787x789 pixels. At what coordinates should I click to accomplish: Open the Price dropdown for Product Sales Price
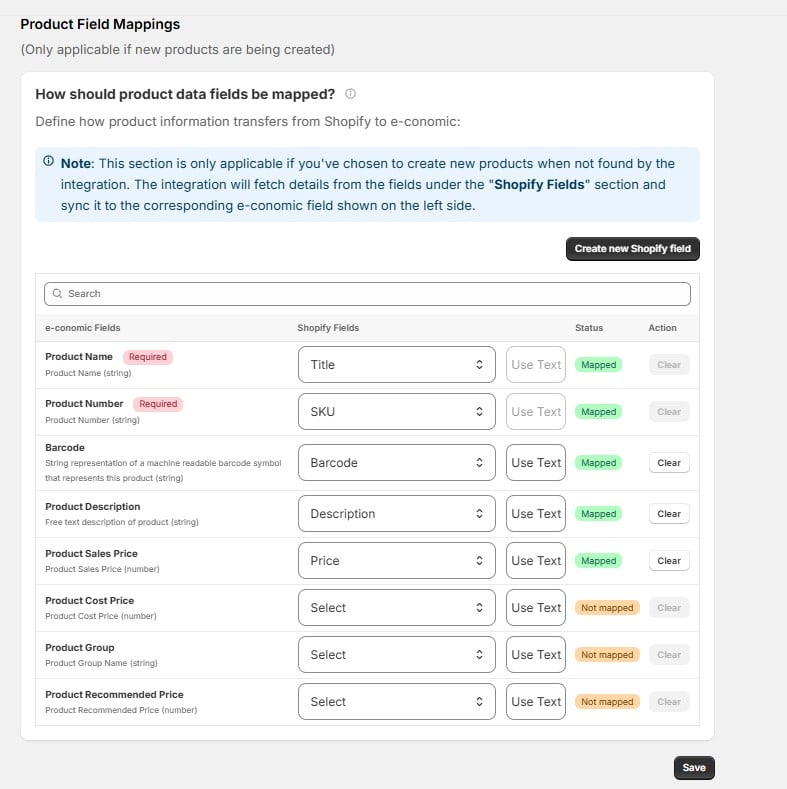pyautogui.click(x=397, y=561)
